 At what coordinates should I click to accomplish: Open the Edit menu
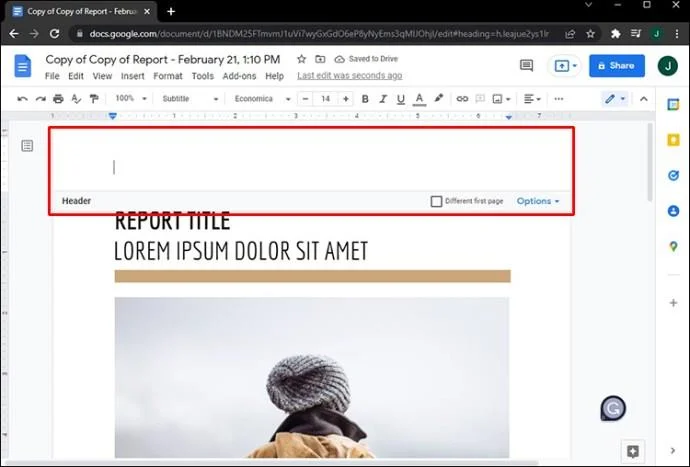76,76
